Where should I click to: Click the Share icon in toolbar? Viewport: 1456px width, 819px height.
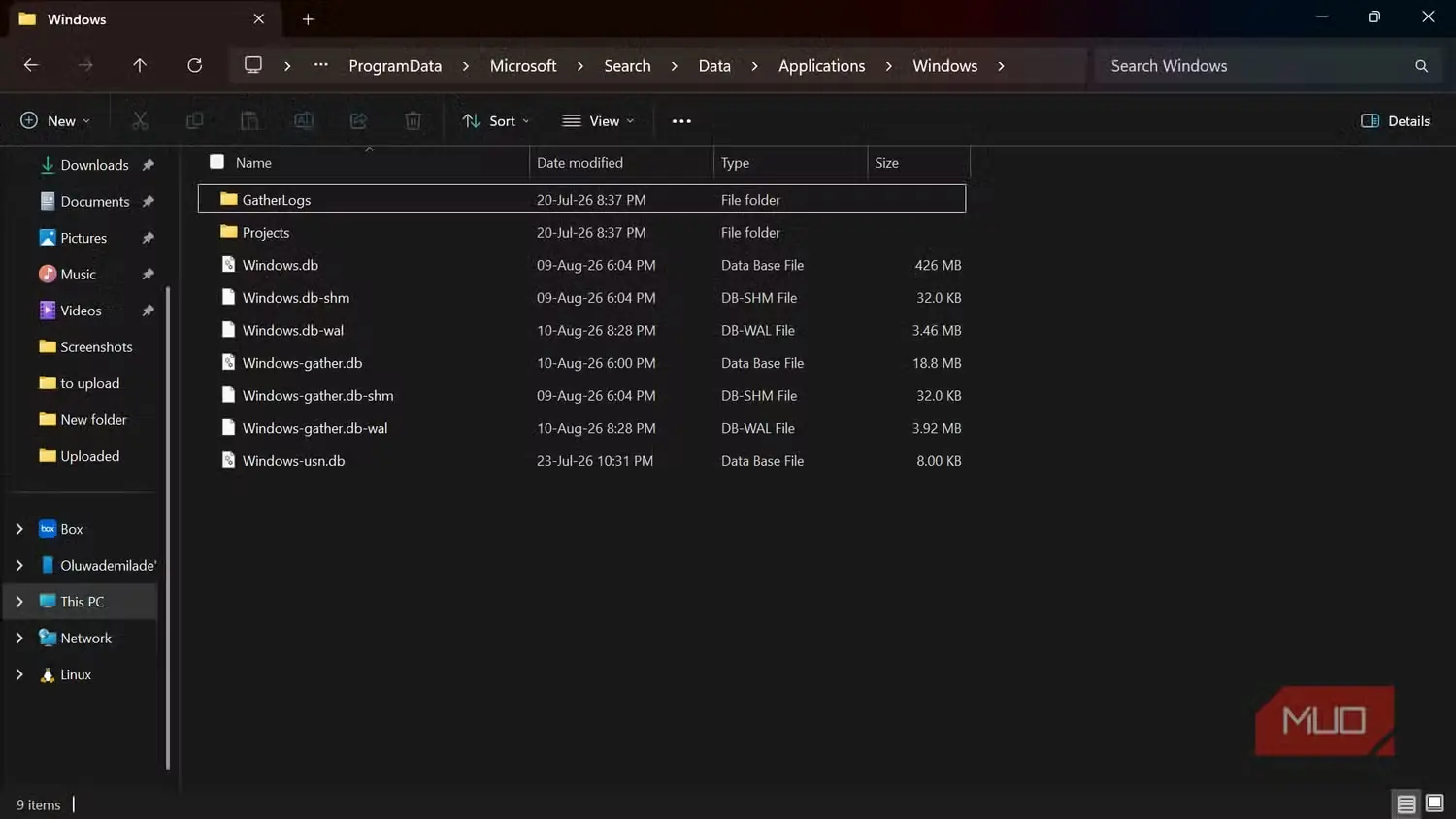click(358, 120)
